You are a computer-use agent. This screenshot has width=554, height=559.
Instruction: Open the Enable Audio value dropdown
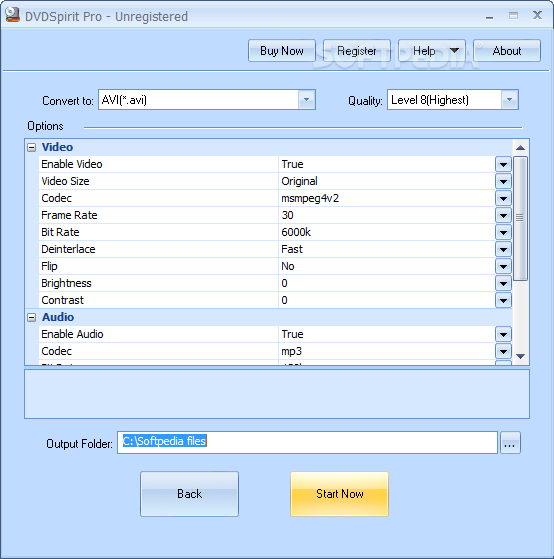pyautogui.click(x=503, y=334)
